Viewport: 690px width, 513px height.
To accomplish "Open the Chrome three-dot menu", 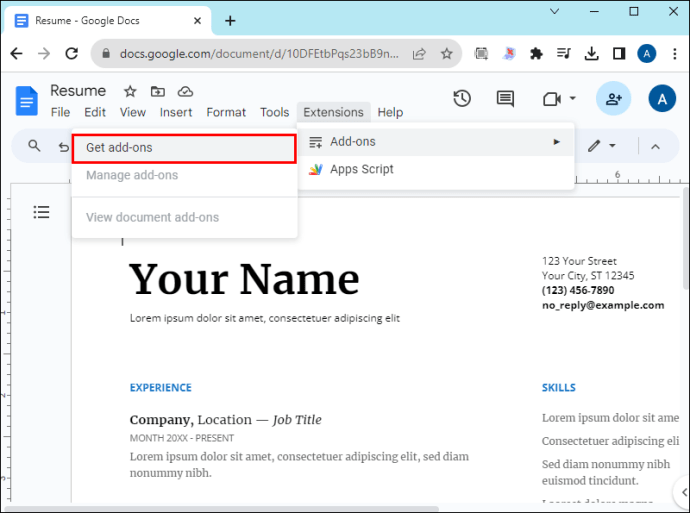I will pyautogui.click(x=675, y=54).
